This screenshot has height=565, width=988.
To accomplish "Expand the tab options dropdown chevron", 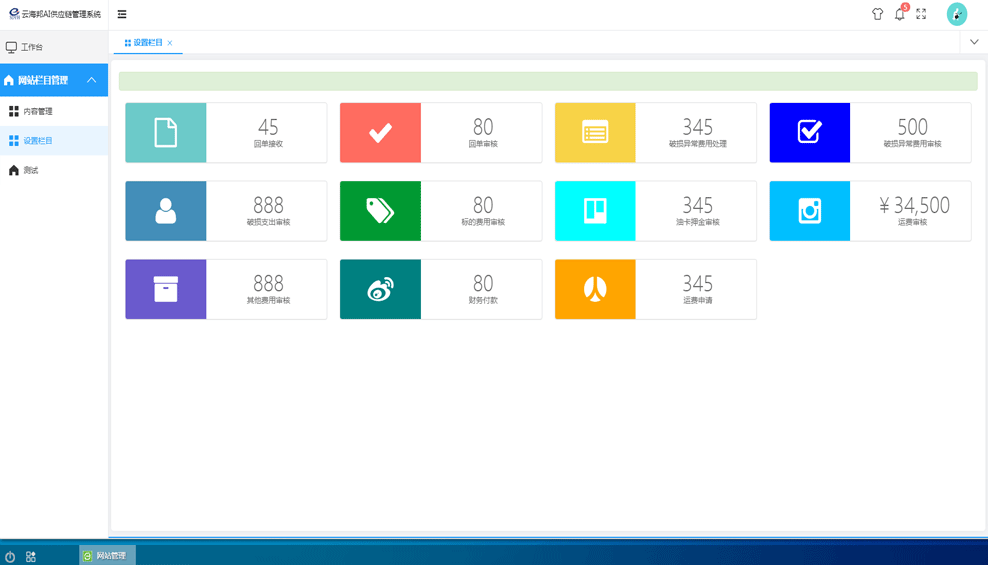I will [974, 42].
